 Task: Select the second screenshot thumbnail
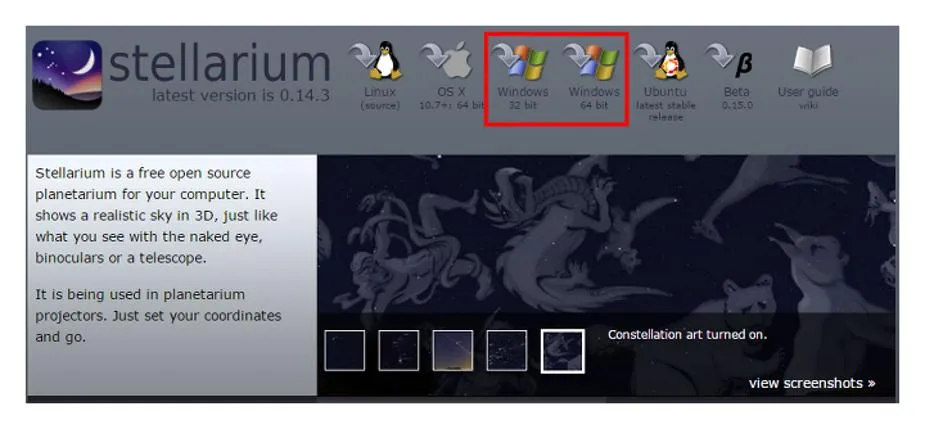[399, 351]
